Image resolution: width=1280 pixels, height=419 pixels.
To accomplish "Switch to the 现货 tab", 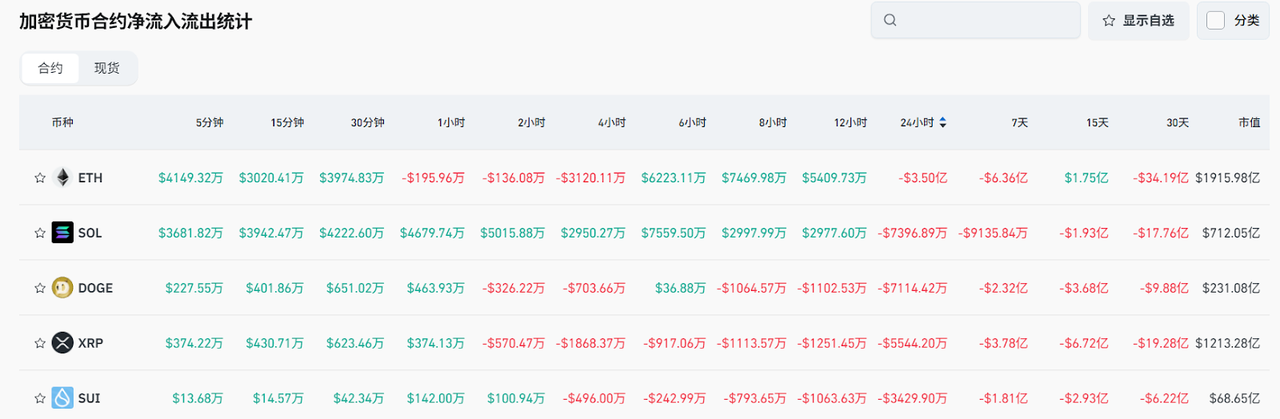I will point(107,68).
